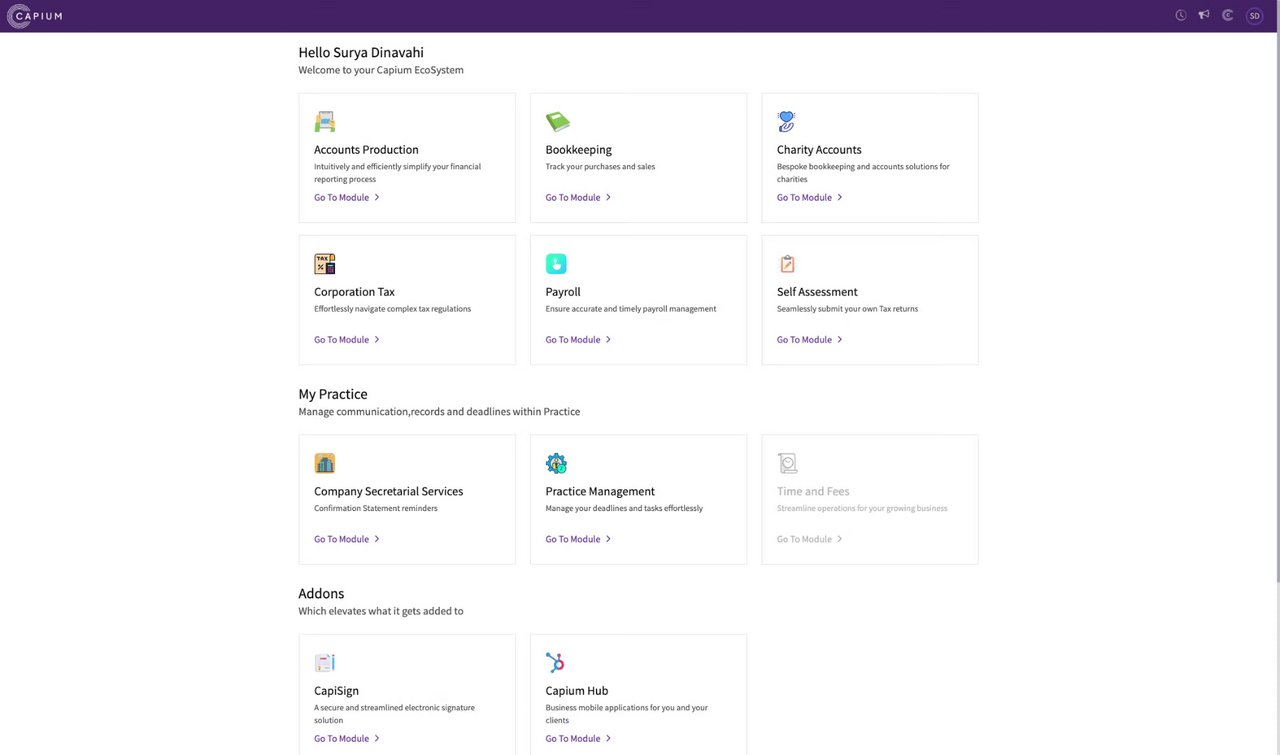
Task: Go to the Charity Accounts module
Action: (810, 198)
